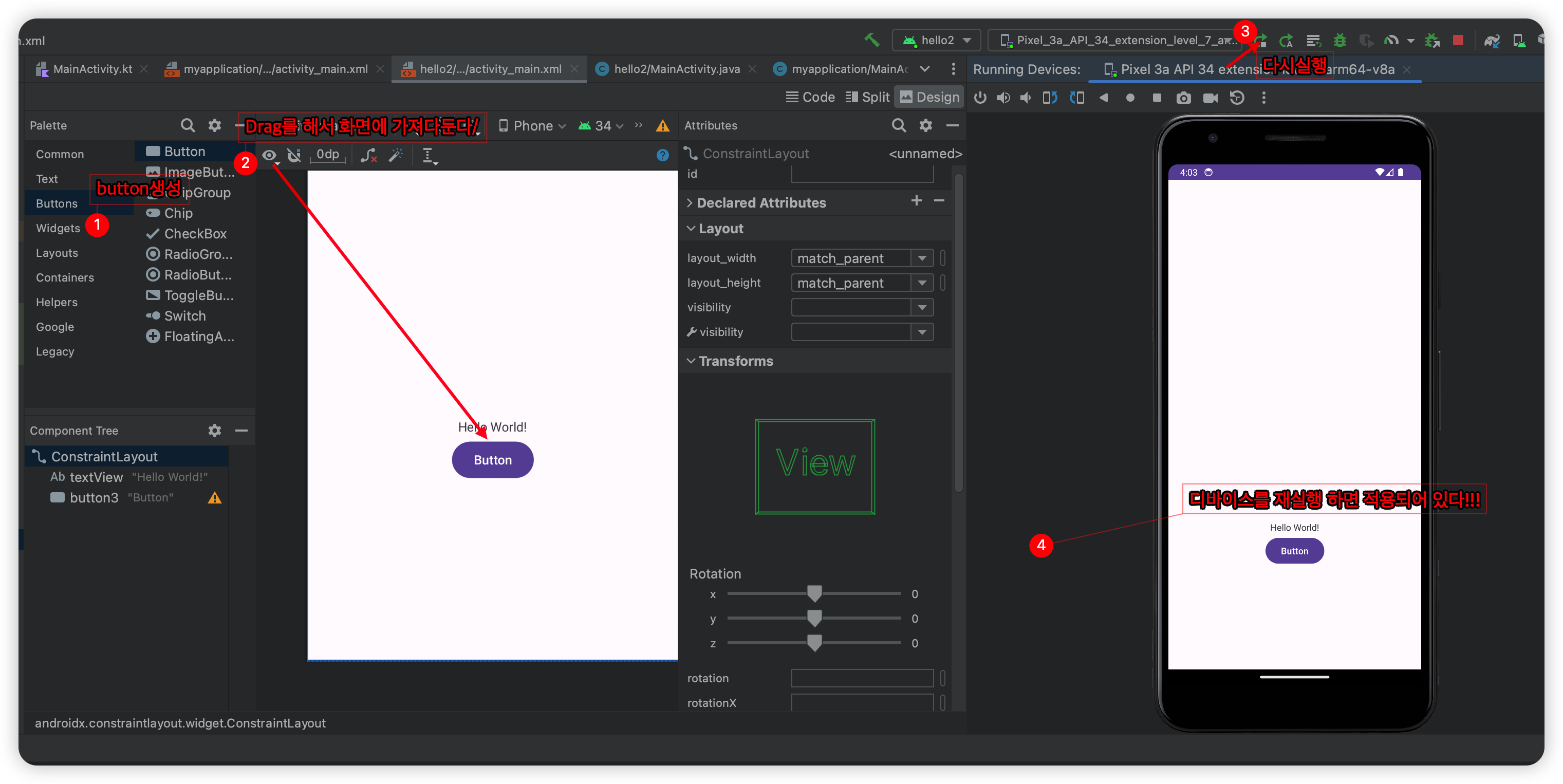Image resolution: width=1563 pixels, height=784 pixels.
Task: Click the purple Button in design canvas
Action: [492, 460]
